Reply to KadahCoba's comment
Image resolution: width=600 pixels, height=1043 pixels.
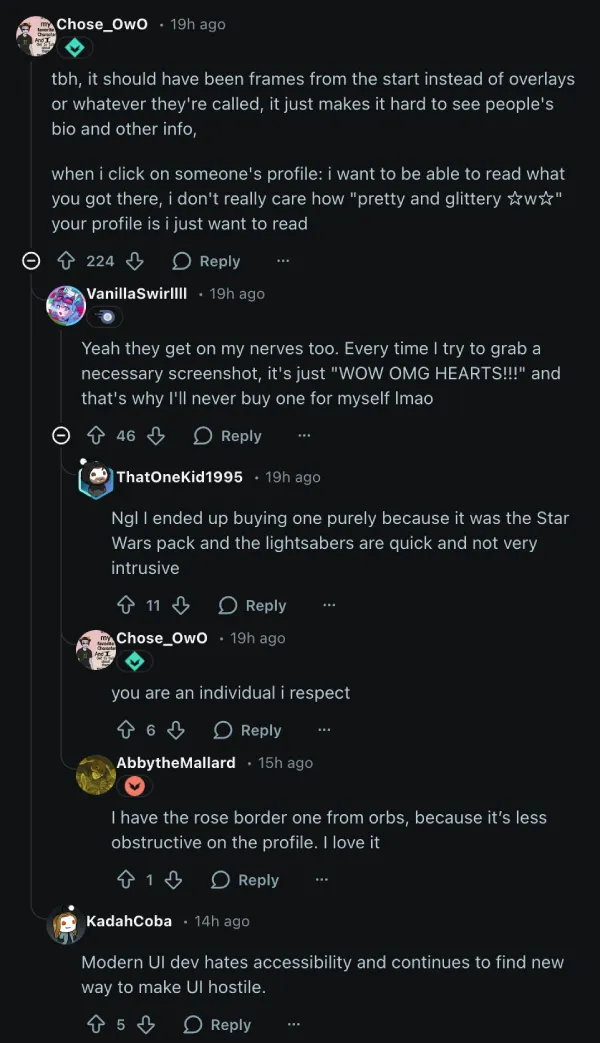coord(217,1025)
